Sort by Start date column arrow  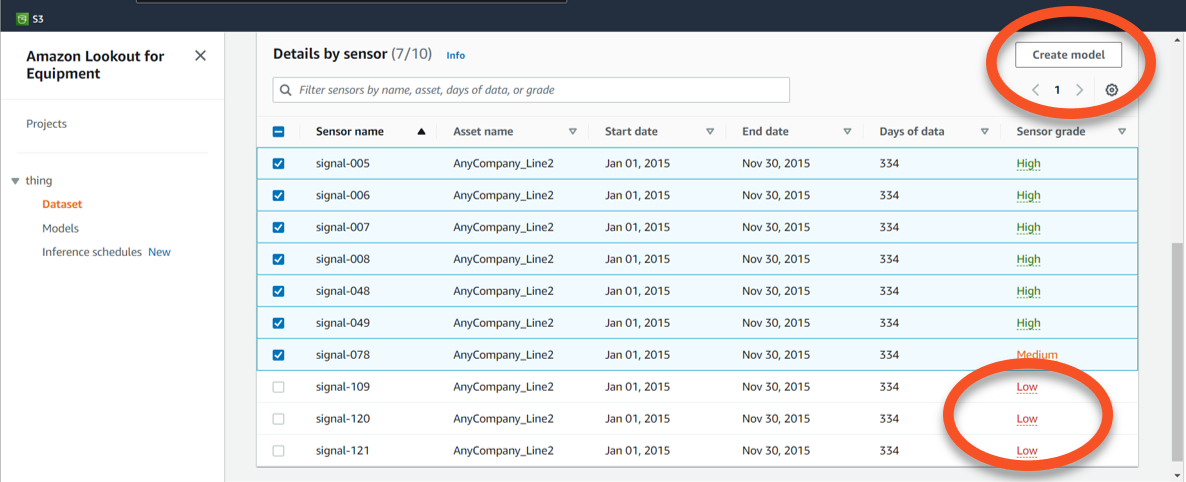(x=709, y=132)
